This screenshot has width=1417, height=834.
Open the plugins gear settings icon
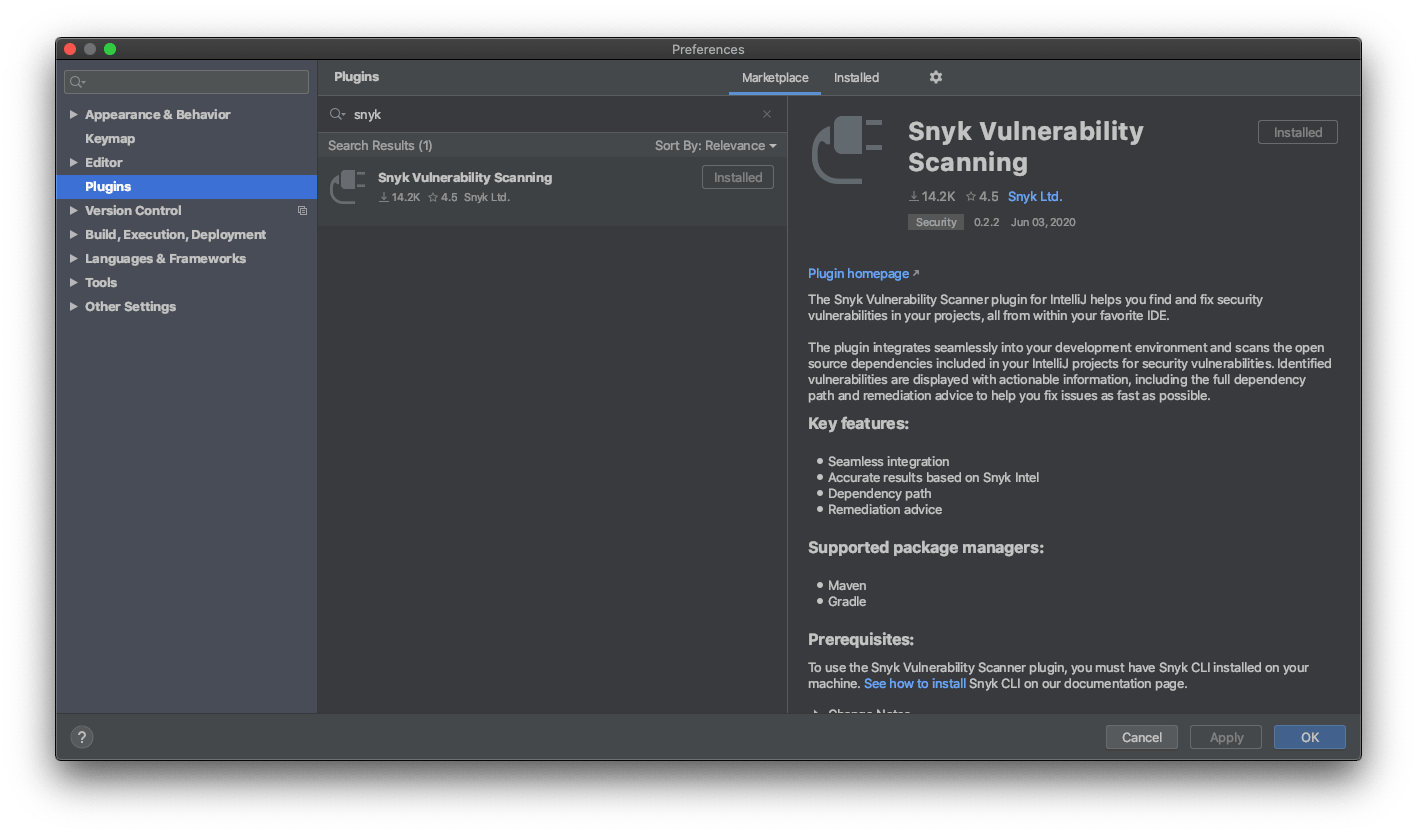pyautogui.click(x=935, y=77)
